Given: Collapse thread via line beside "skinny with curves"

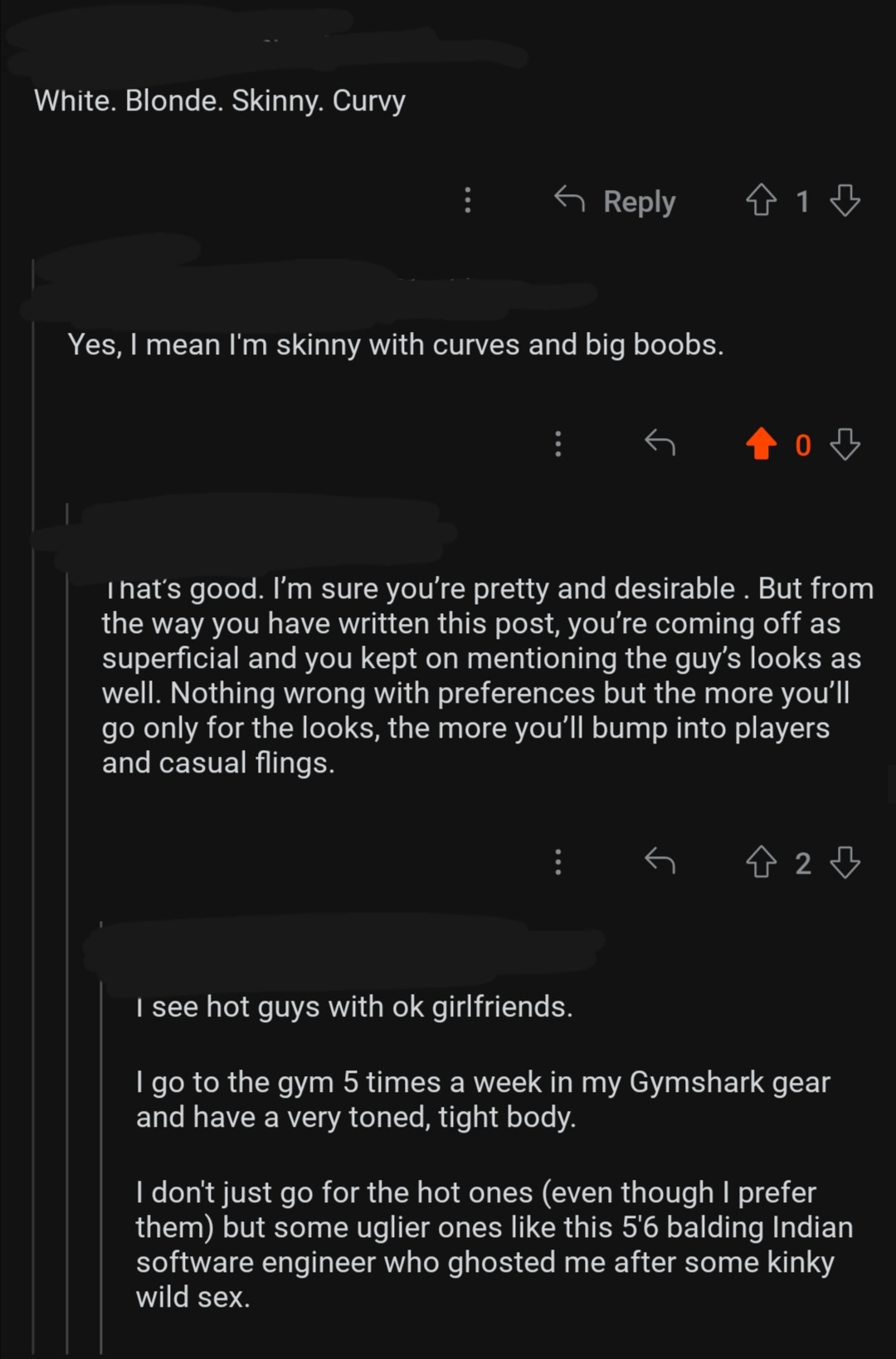Looking at the screenshot, I should tap(33, 805).
